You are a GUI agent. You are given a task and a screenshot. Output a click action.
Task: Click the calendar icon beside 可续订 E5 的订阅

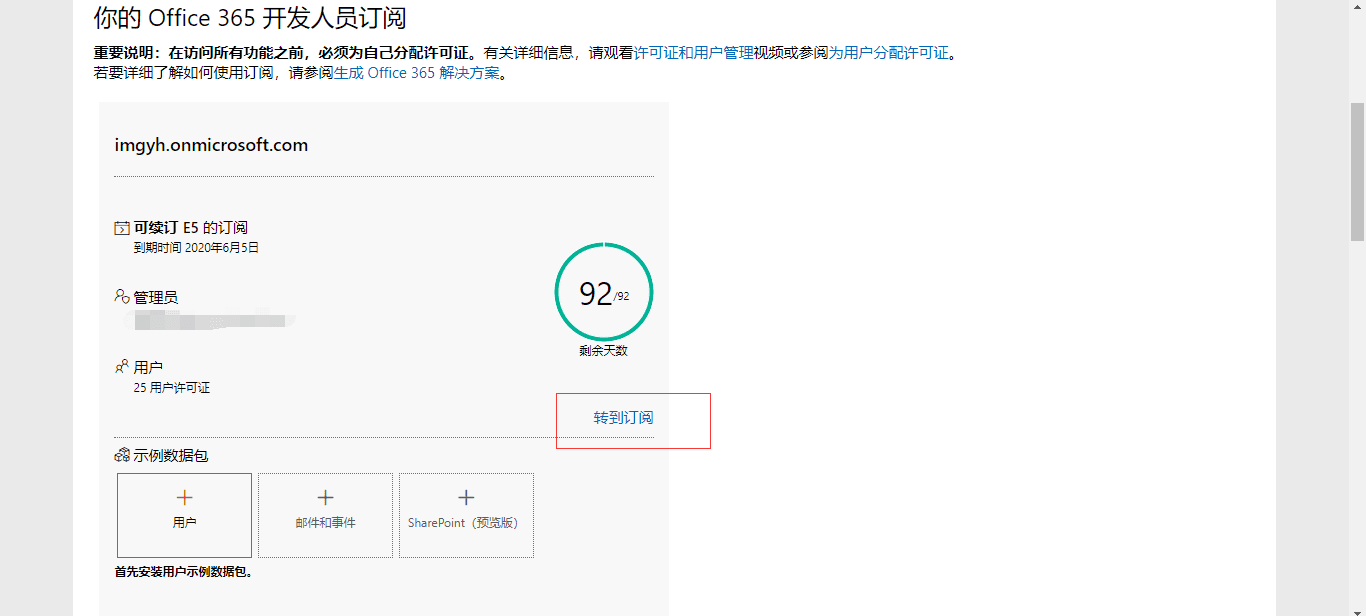122,228
